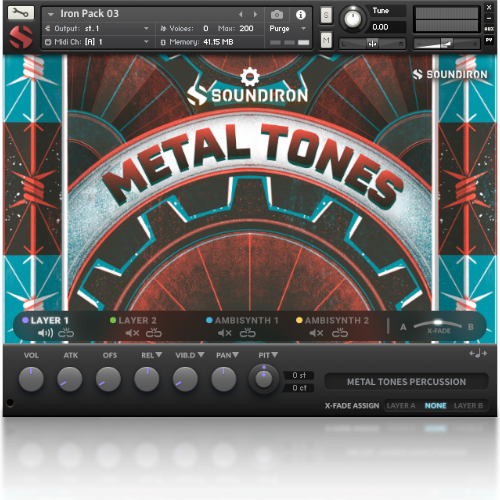
Task: Open the instrument name dropdown arrow
Action: point(51,14)
